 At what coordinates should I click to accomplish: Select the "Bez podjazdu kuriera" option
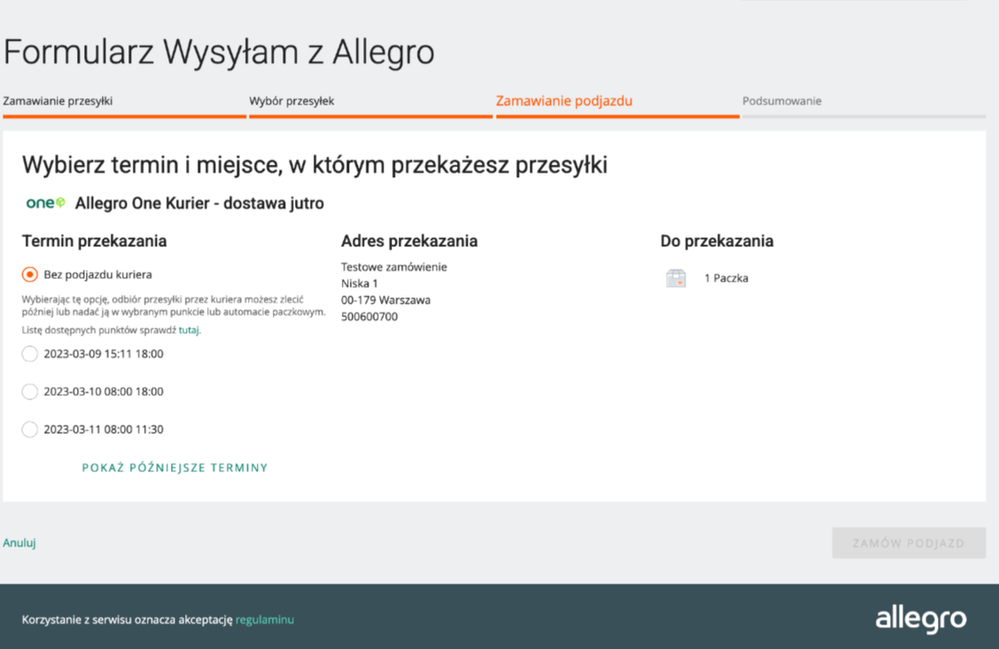point(30,276)
